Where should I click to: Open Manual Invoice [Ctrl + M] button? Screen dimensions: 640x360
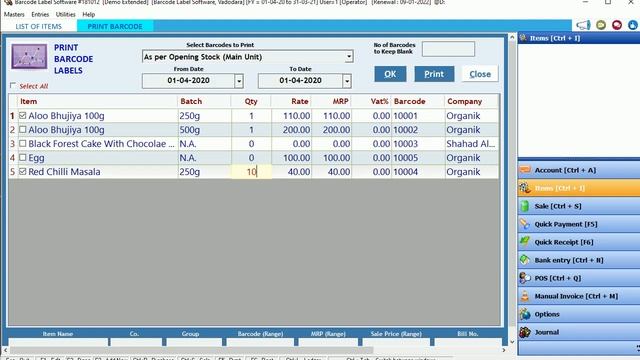coord(579,296)
